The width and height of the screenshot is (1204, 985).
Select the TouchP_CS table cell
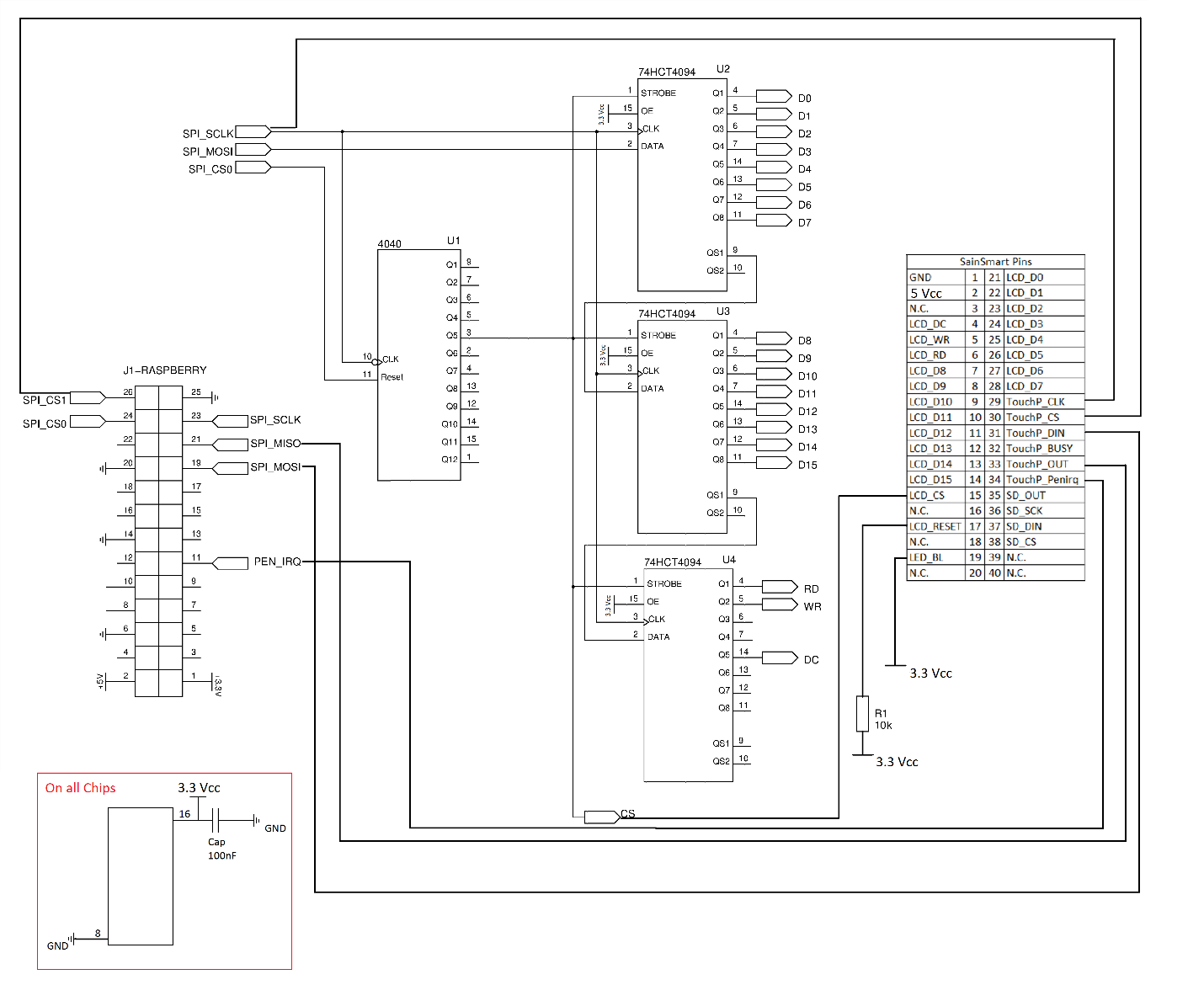[1044, 418]
